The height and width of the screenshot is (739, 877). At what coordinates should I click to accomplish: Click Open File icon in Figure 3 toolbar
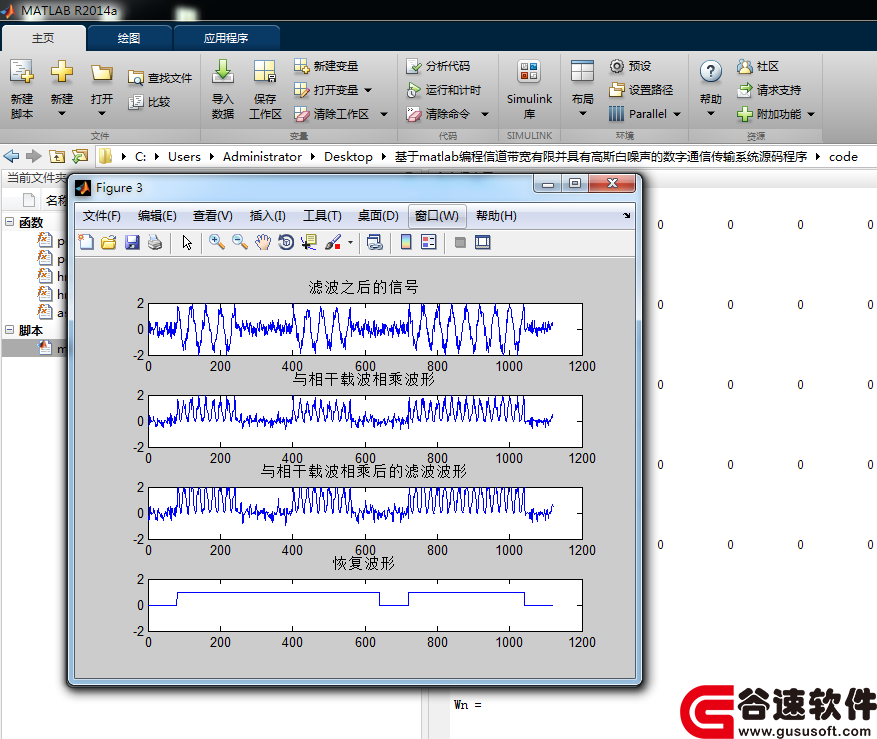click(109, 242)
